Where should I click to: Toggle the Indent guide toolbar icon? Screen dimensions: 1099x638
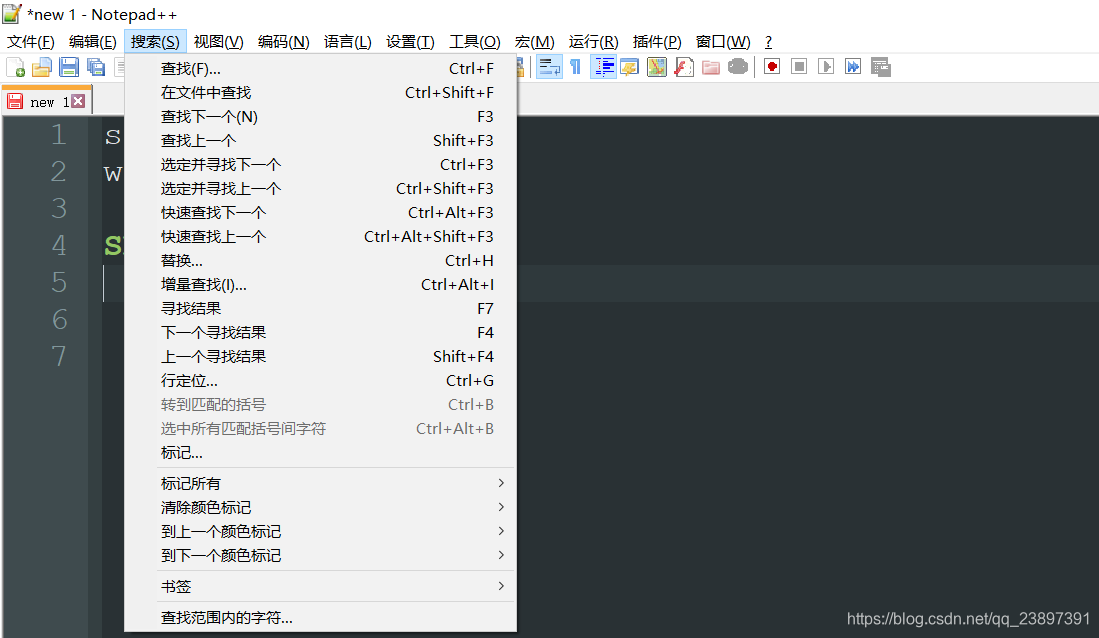(x=603, y=67)
